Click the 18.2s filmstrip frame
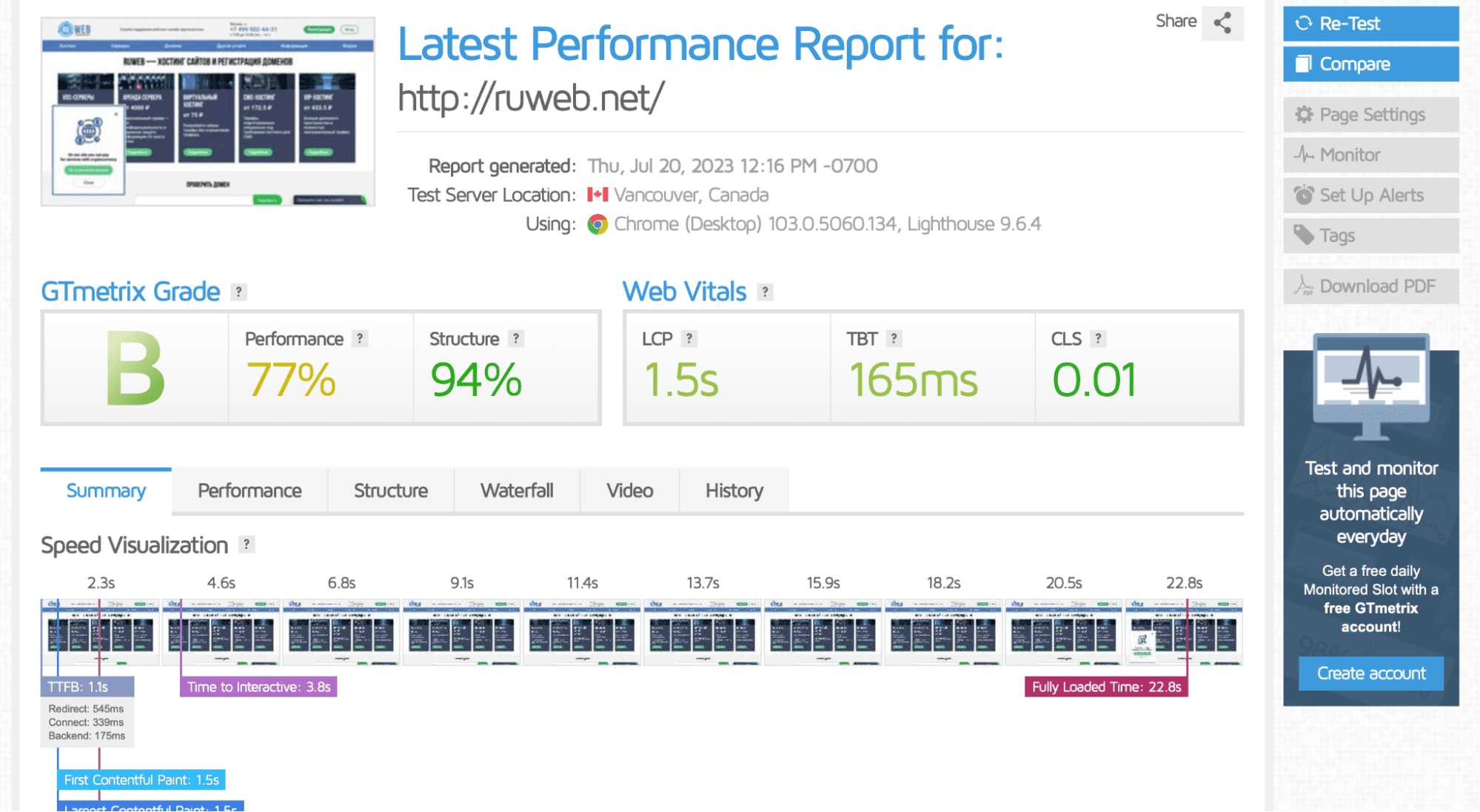 pos(943,632)
